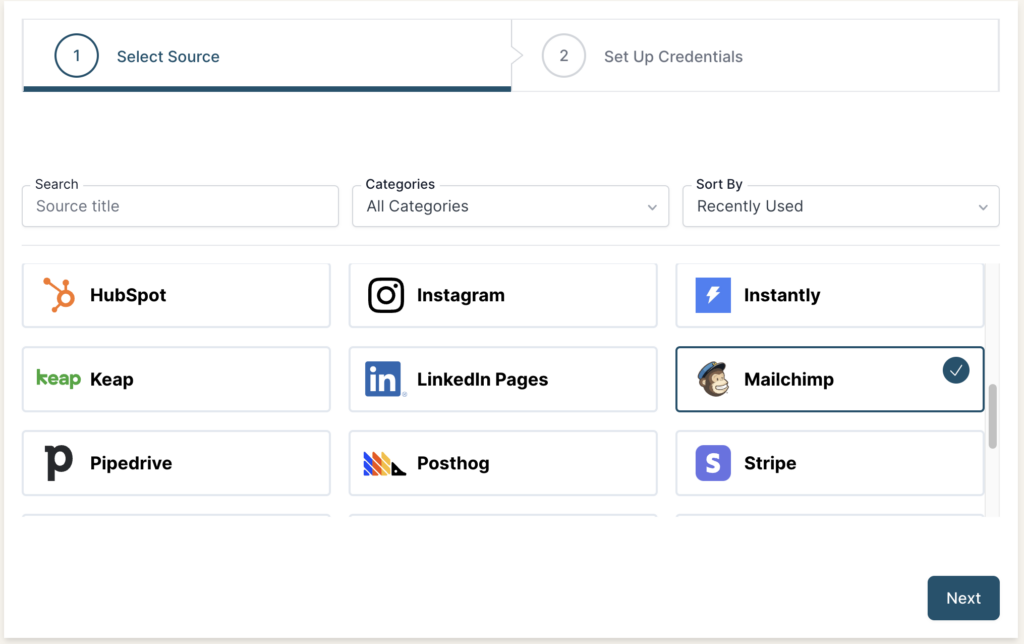Go to Set Up Credentials step

pyautogui.click(x=673, y=56)
